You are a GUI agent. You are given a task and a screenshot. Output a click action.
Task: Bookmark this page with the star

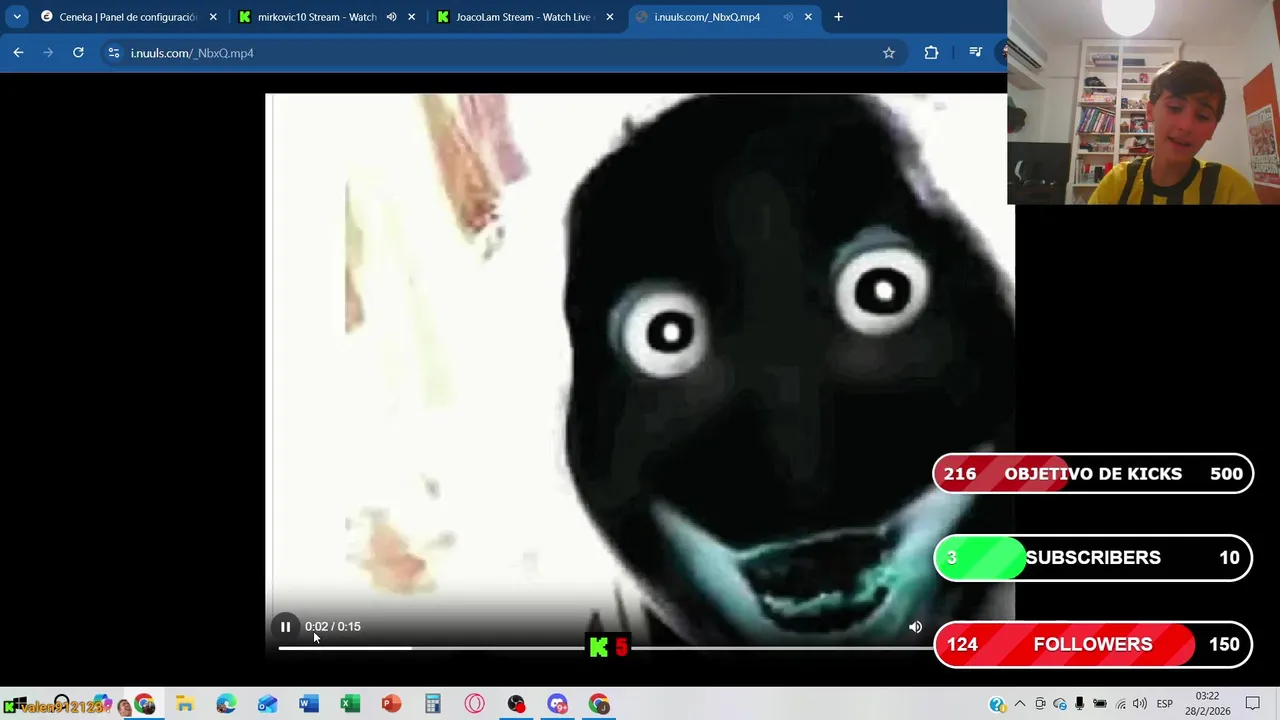click(888, 53)
